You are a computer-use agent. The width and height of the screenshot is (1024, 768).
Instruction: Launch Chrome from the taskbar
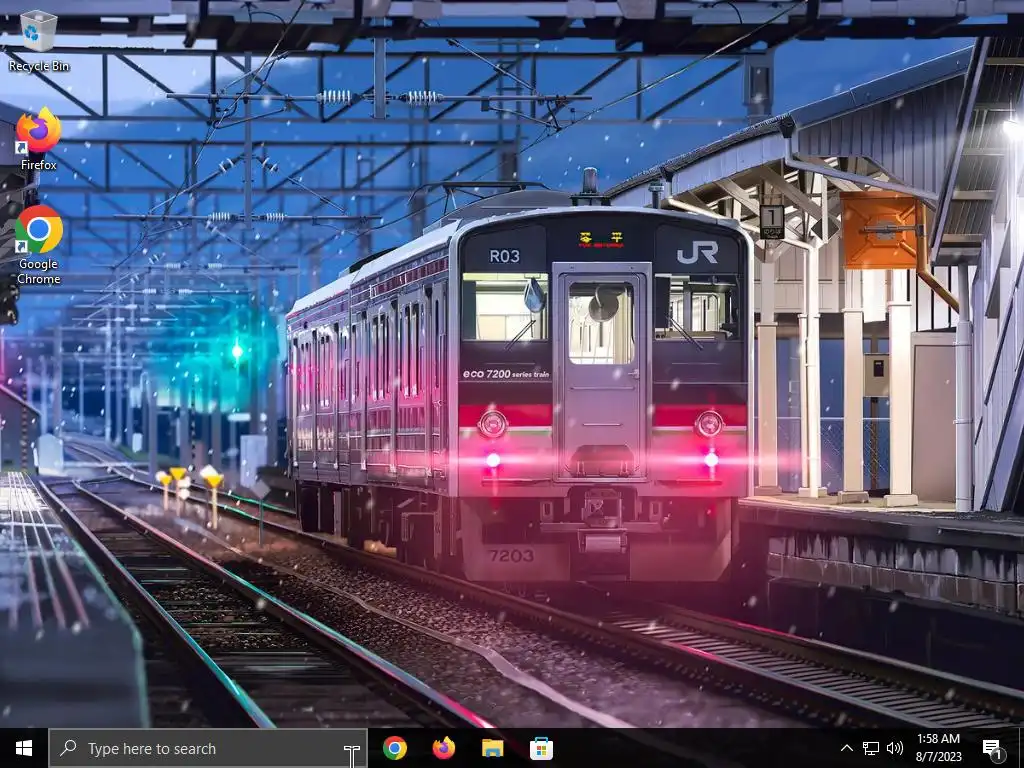[395, 748]
